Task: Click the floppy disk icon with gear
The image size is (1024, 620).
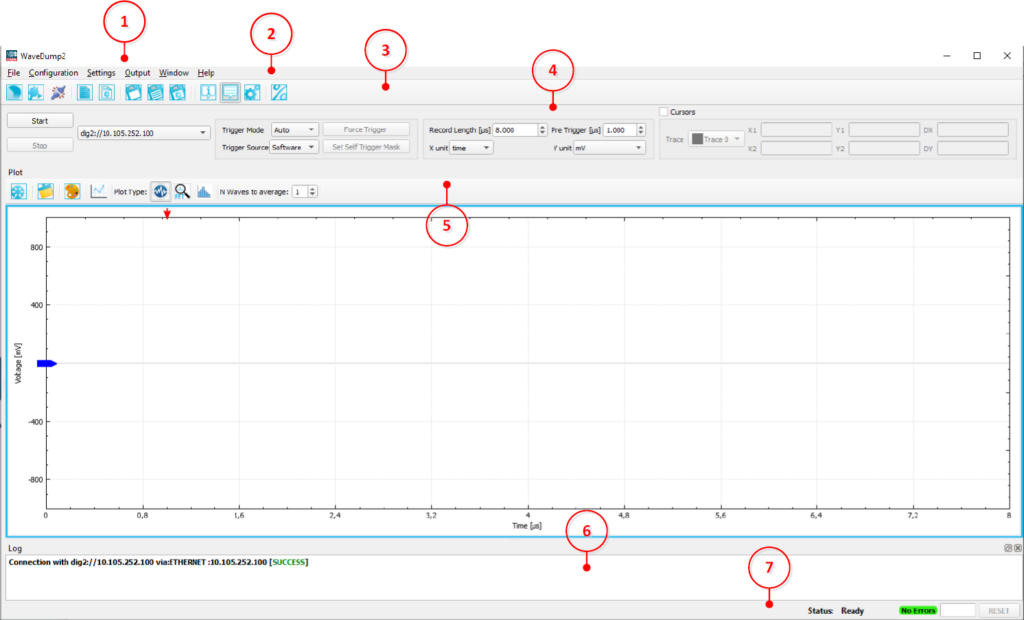Action: tap(178, 93)
